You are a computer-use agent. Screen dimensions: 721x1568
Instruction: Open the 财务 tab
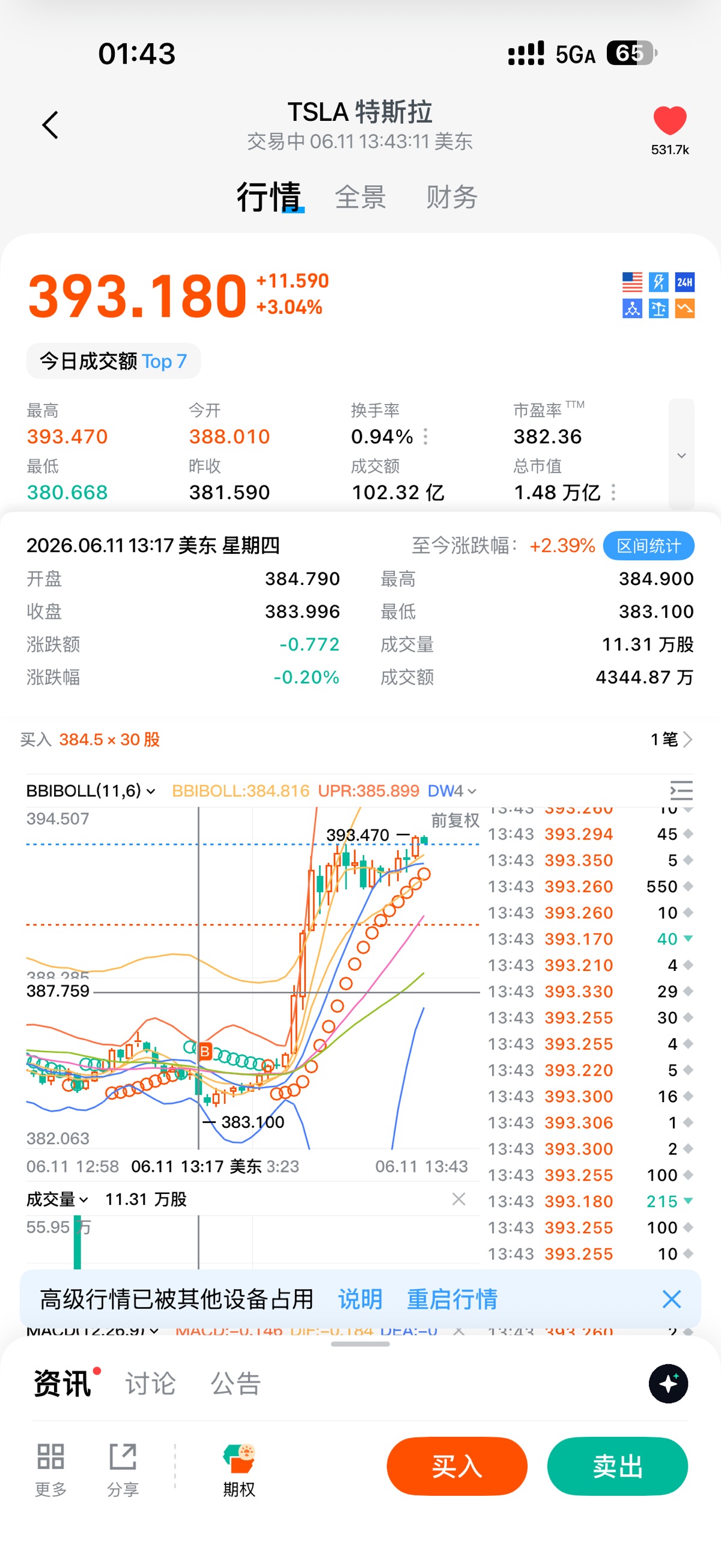(x=451, y=197)
